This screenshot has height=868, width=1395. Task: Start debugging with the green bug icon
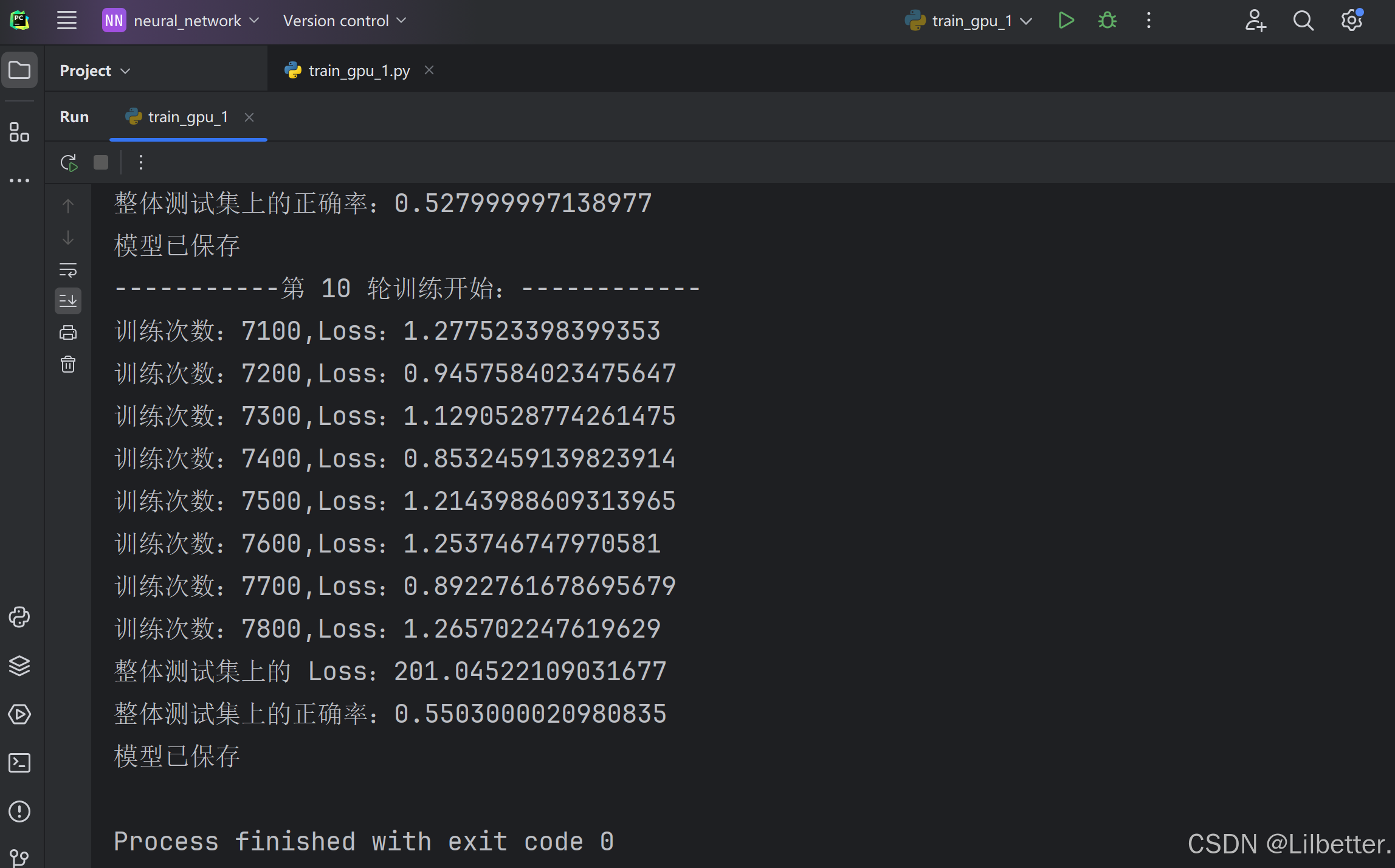pos(1107,21)
